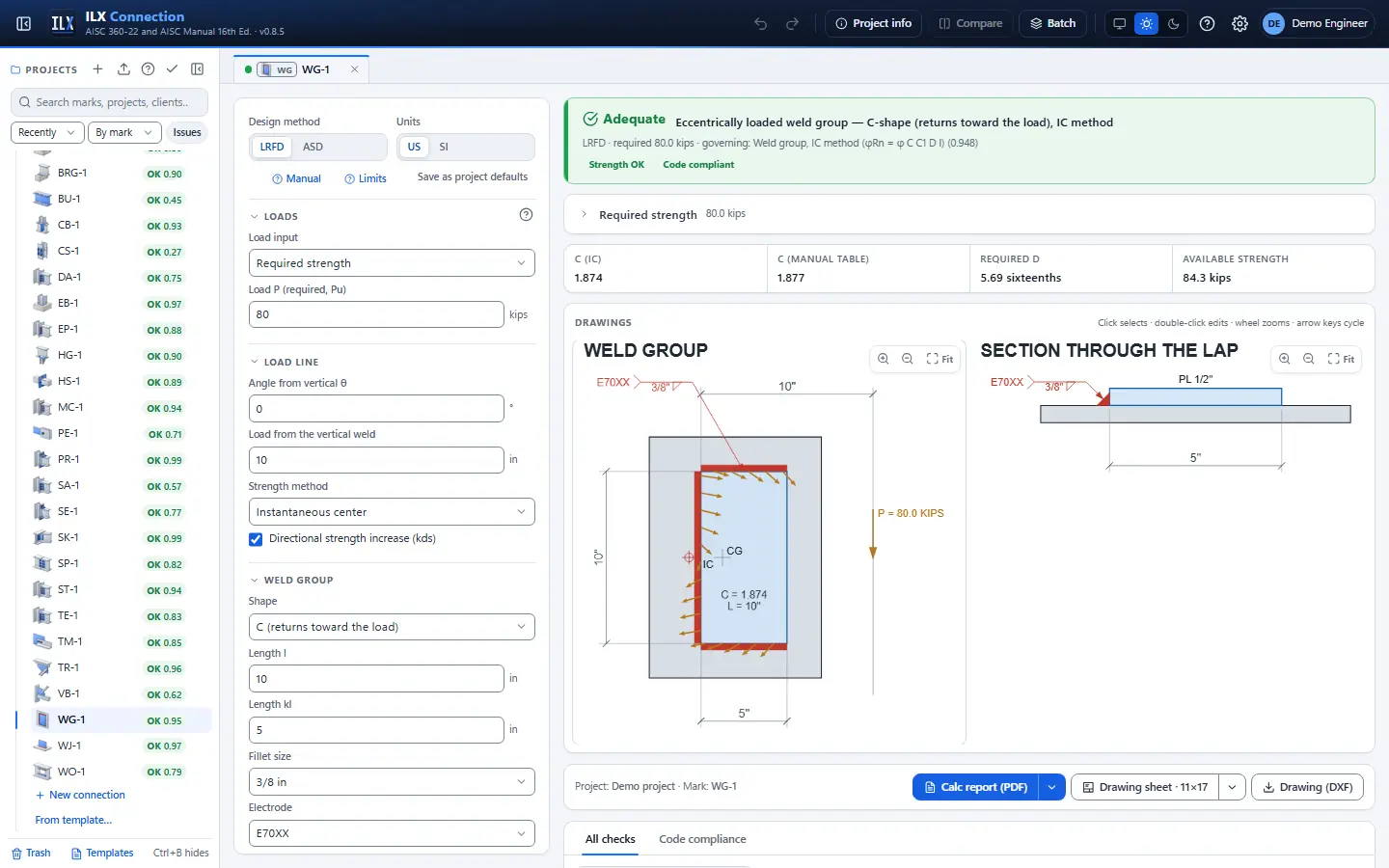Open the Load input dropdown
This screenshot has width=1389, height=868.
point(392,263)
